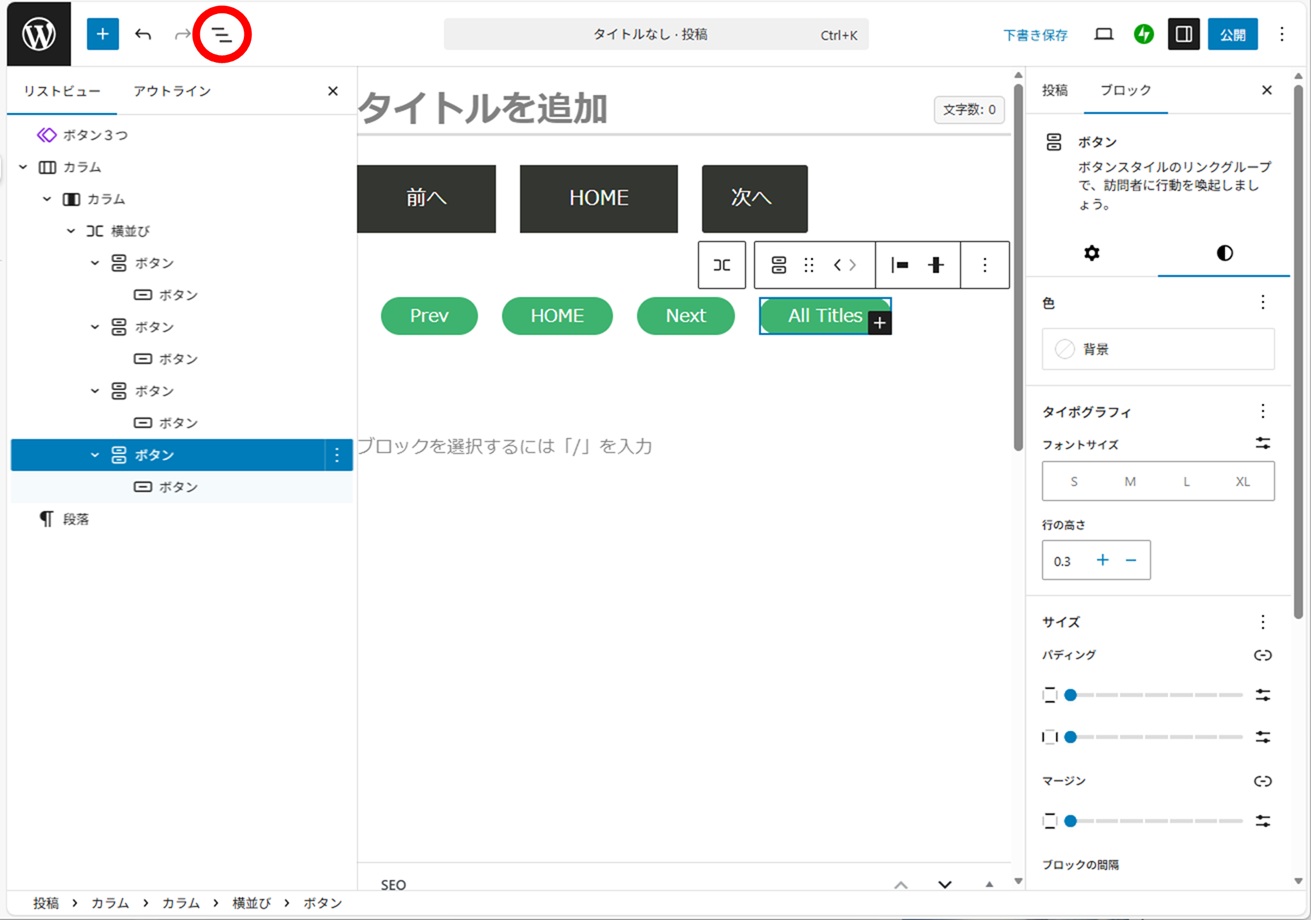This screenshot has height=920, width=1311.
Task: Click the block inserter plus button
Action: pos(103,34)
